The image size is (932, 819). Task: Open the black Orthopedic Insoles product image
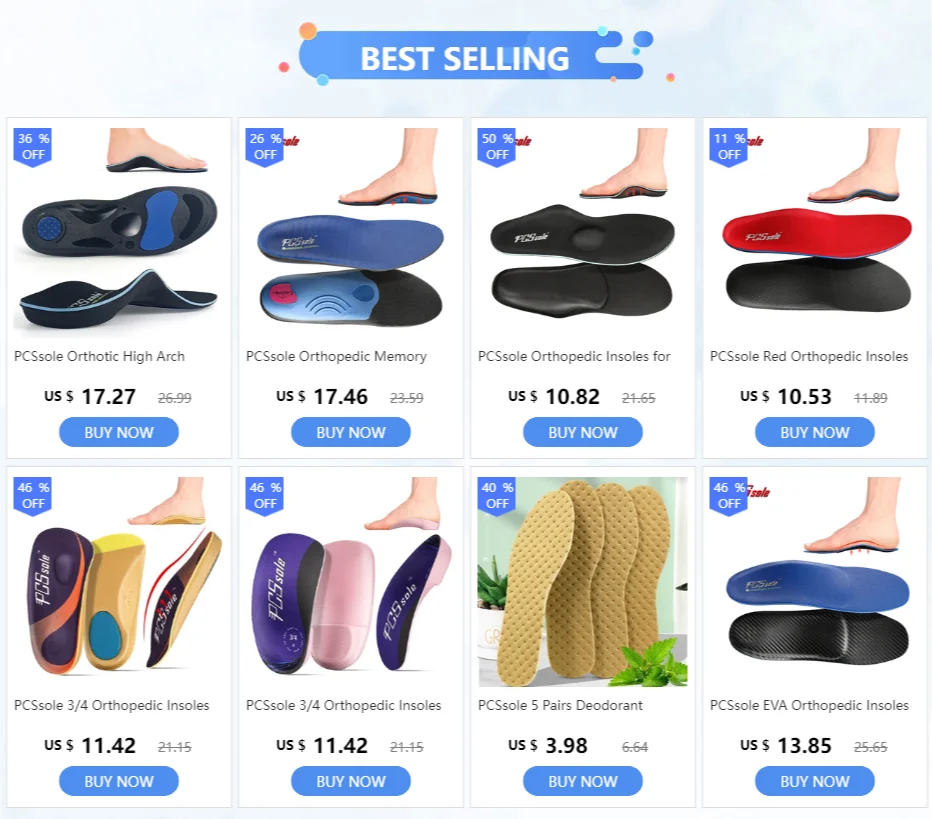[582, 233]
